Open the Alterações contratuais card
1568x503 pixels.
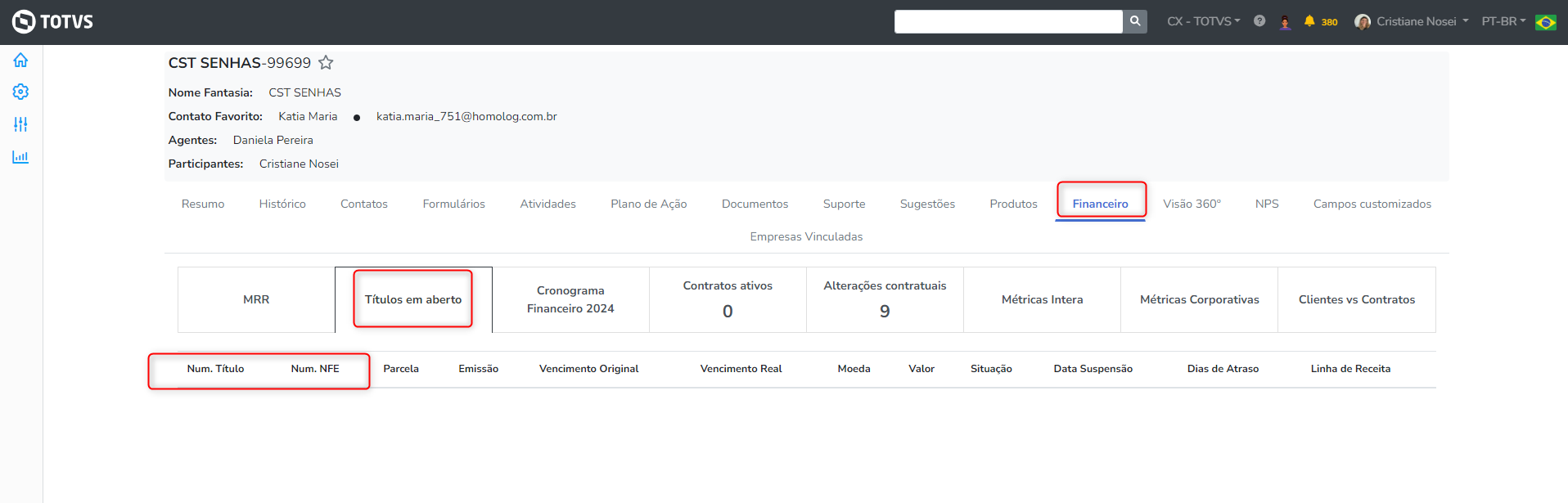[885, 299]
